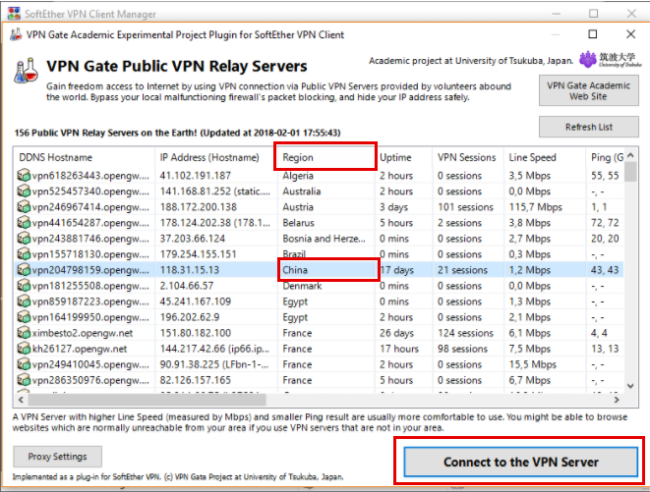This screenshot has height=492, width=650.
Task: Select the Belarus region cell
Action: click(x=298, y=223)
